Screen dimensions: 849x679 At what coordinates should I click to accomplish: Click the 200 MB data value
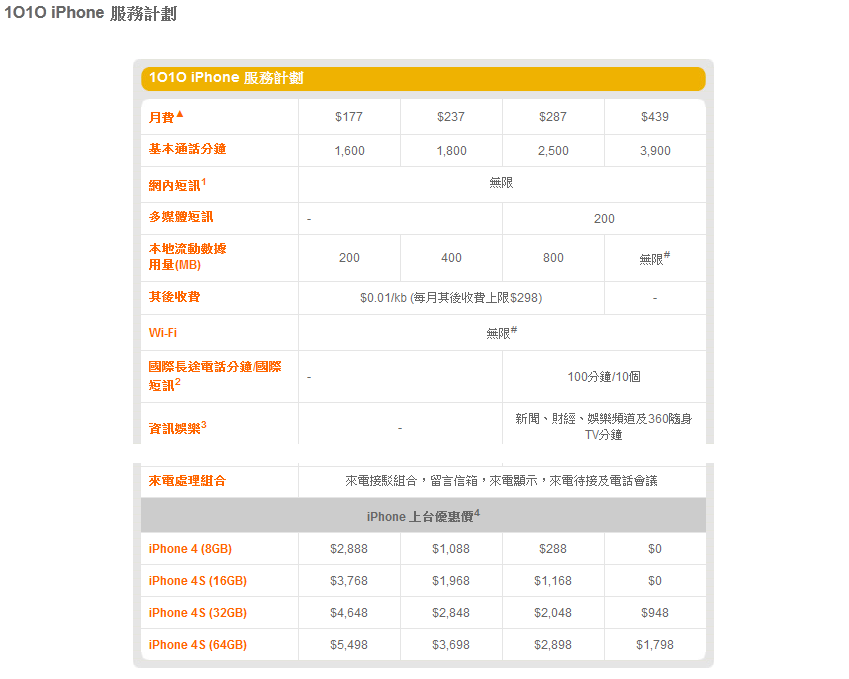tap(349, 258)
